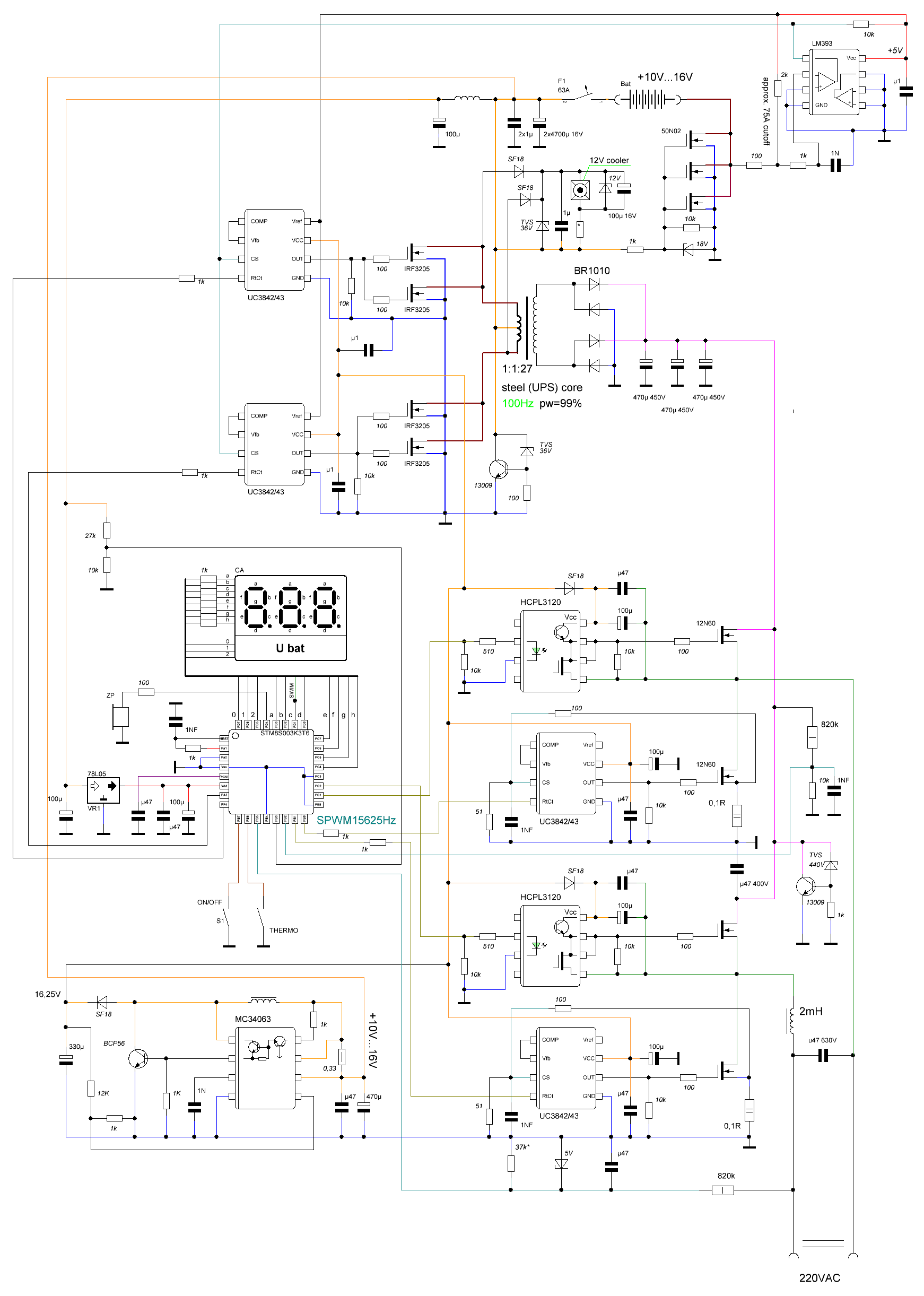Screen dimensions: 924x1296
Task: Click the 78L05 regulator block symbol
Action: tap(103, 791)
